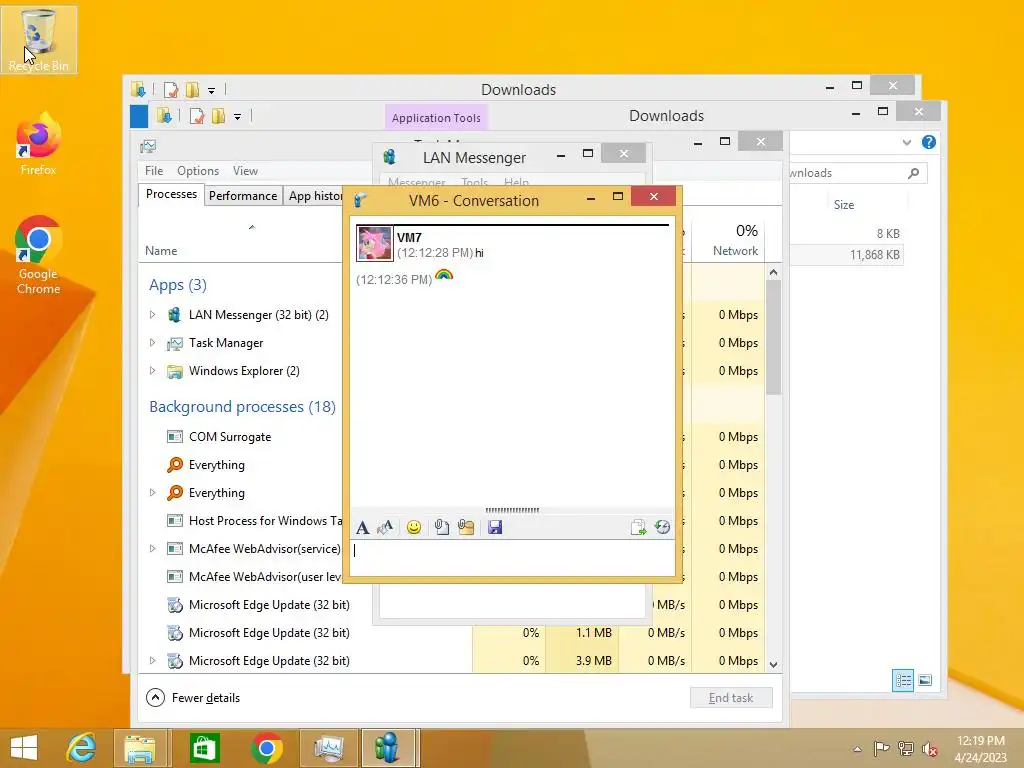Switch to Task Manager on taskbar
Image resolution: width=1024 pixels, height=768 pixels.
(x=328, y=748)
